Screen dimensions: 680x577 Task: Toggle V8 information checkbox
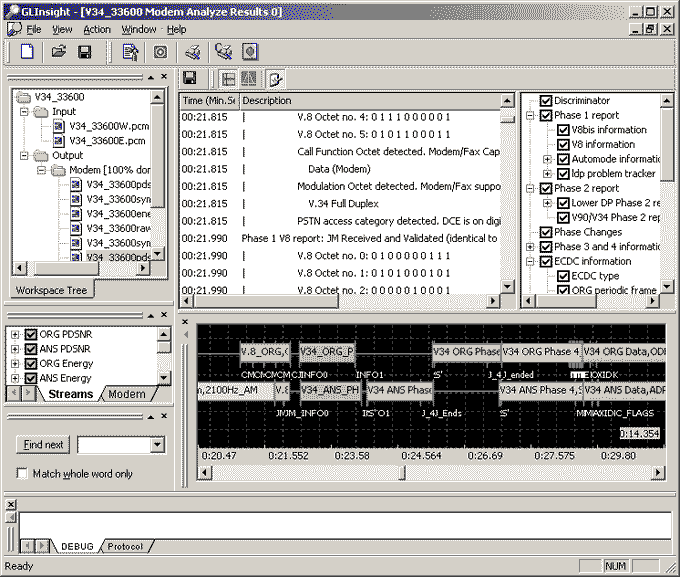[563, 144]
